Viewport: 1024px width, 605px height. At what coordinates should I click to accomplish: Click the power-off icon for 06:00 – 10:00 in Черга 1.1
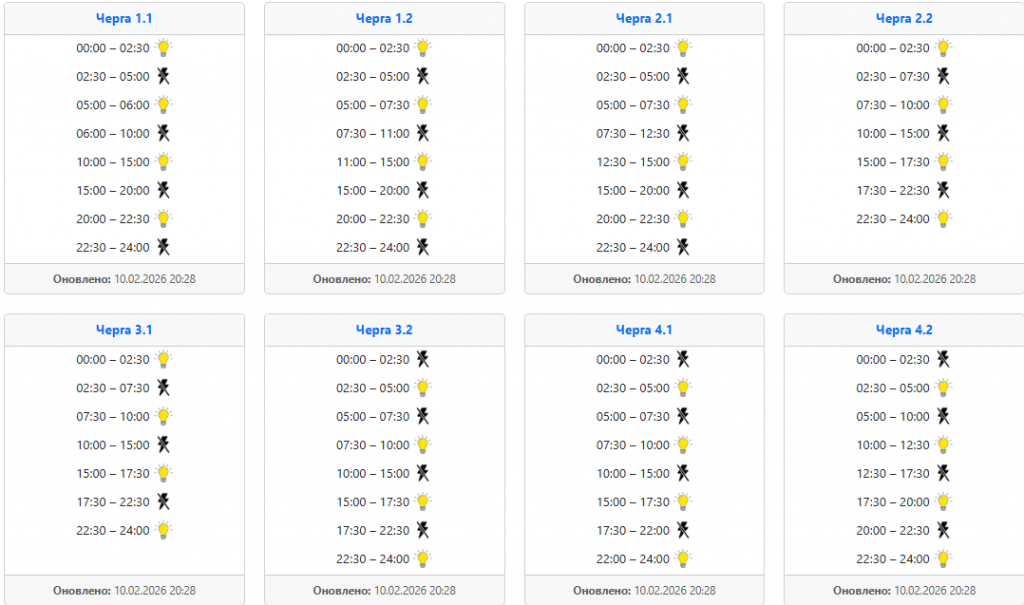point(163,133)
